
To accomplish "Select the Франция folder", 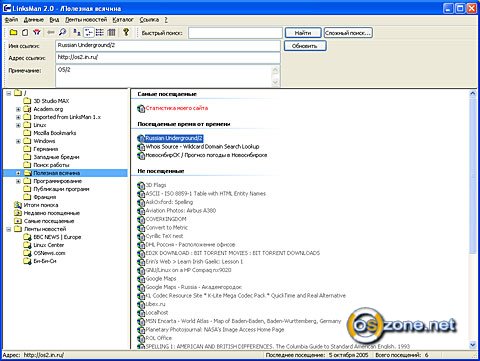I will coord(45,197).
